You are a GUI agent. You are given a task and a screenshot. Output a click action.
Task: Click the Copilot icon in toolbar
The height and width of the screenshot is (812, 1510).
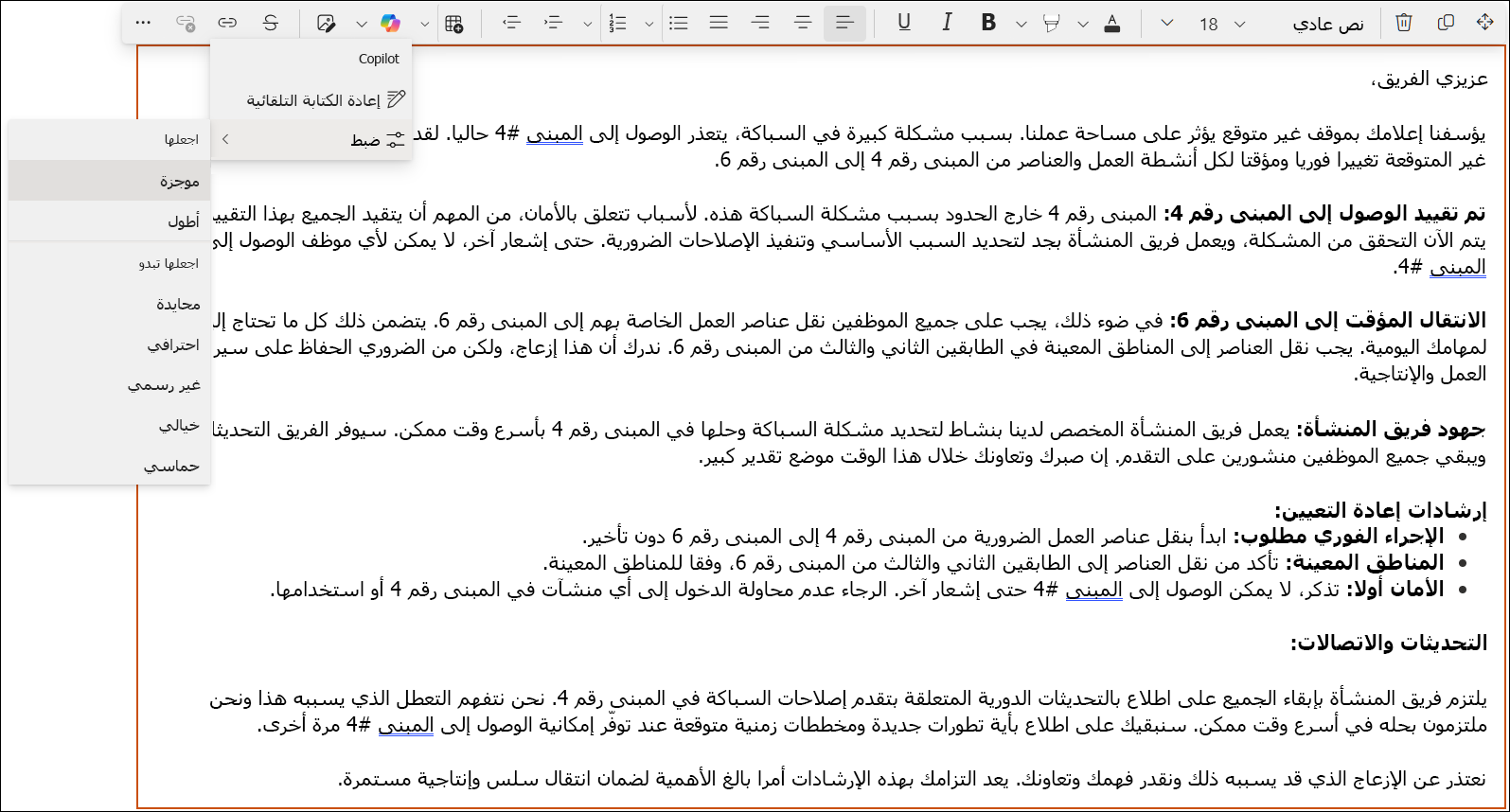390,23
